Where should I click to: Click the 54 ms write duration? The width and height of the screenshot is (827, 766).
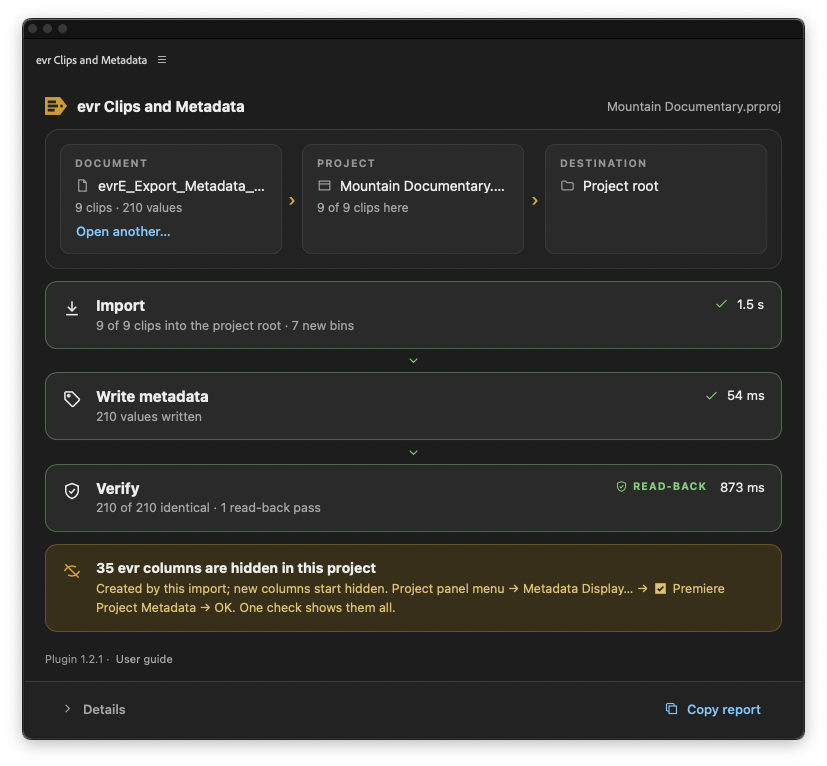745,396
